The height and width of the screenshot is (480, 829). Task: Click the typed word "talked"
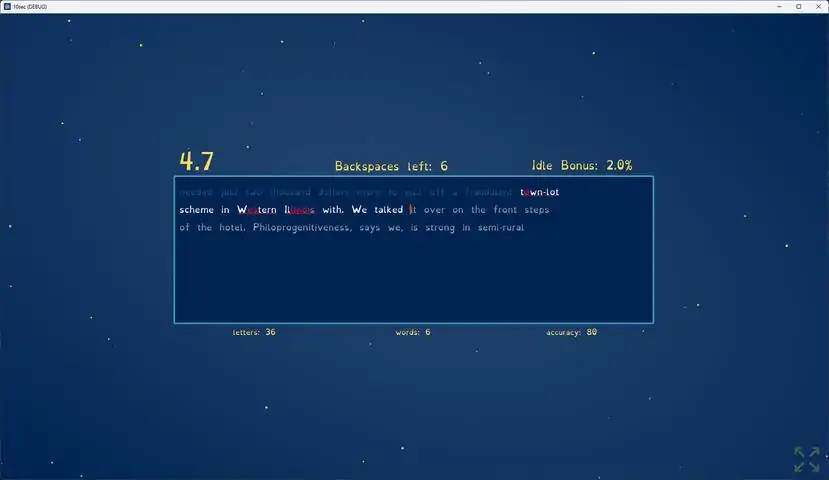[x=389, y=210]
